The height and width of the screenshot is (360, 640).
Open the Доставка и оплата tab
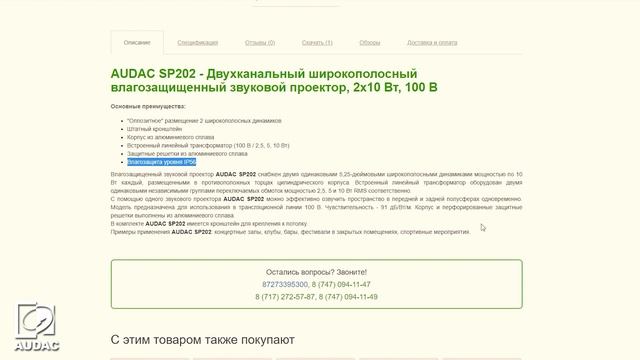click(x=432, y=42)
